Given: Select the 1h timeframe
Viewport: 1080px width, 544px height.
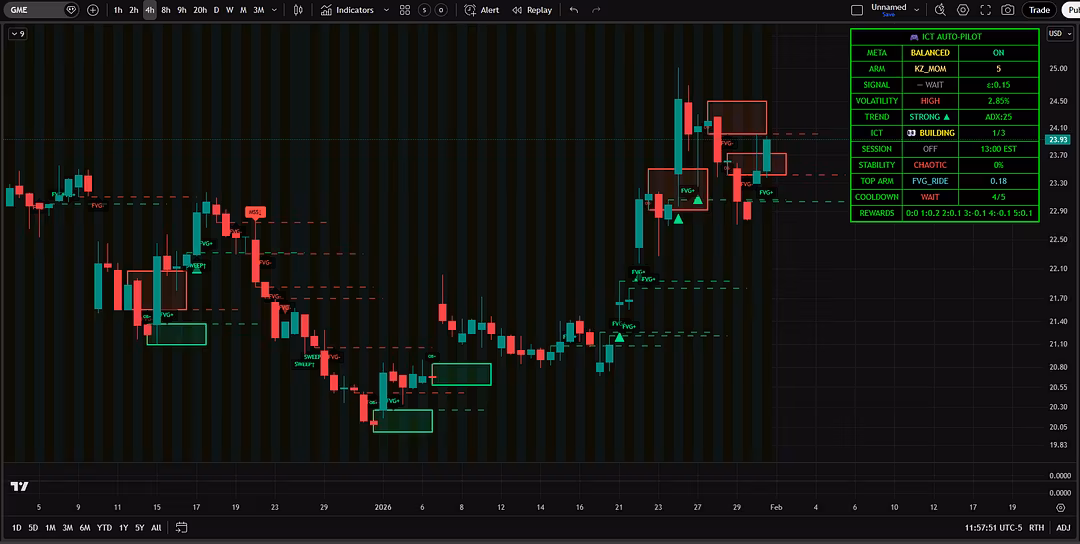Looking at the screenshot, I should pos(118,10).
